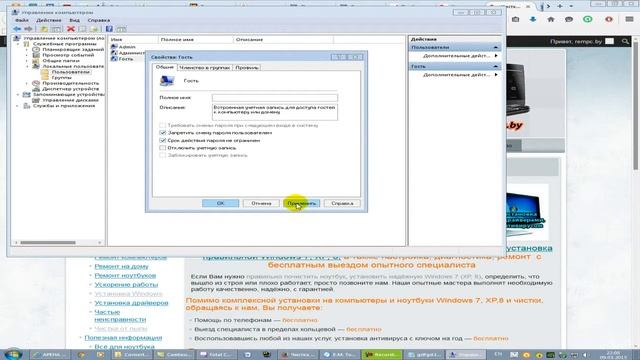
Task: Click the Up one level folder icon
Action: click(44, 29)
